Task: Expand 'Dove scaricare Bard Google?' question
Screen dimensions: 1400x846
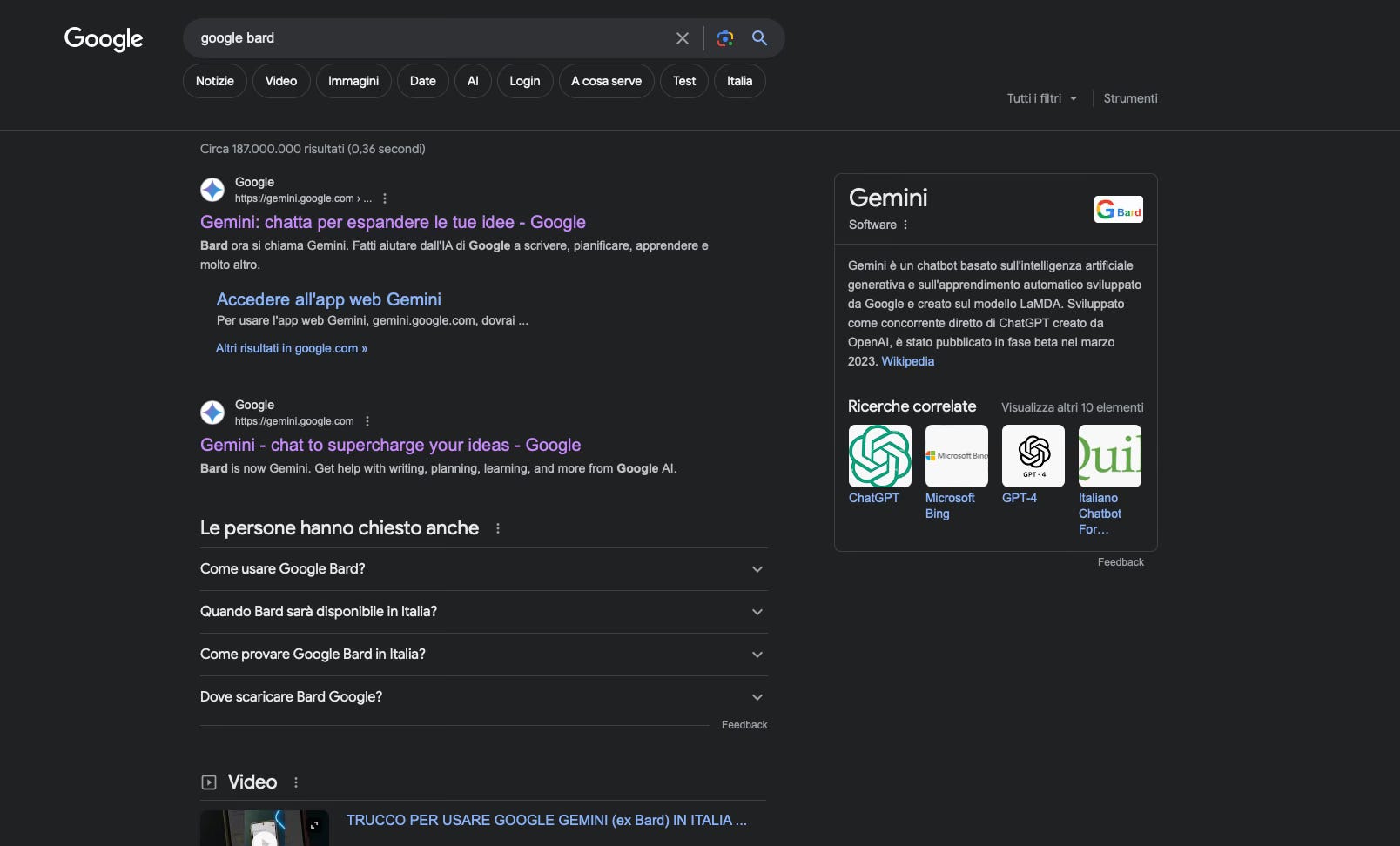Action: pos(484,697)
